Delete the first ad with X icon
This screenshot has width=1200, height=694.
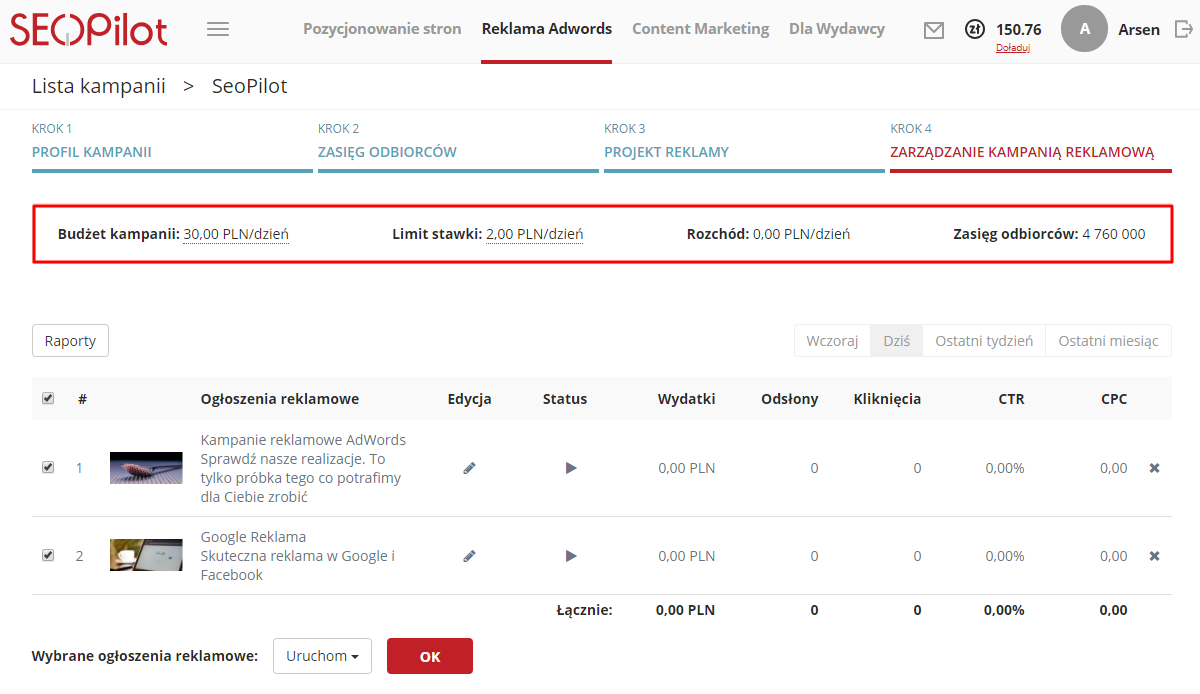1154,468
